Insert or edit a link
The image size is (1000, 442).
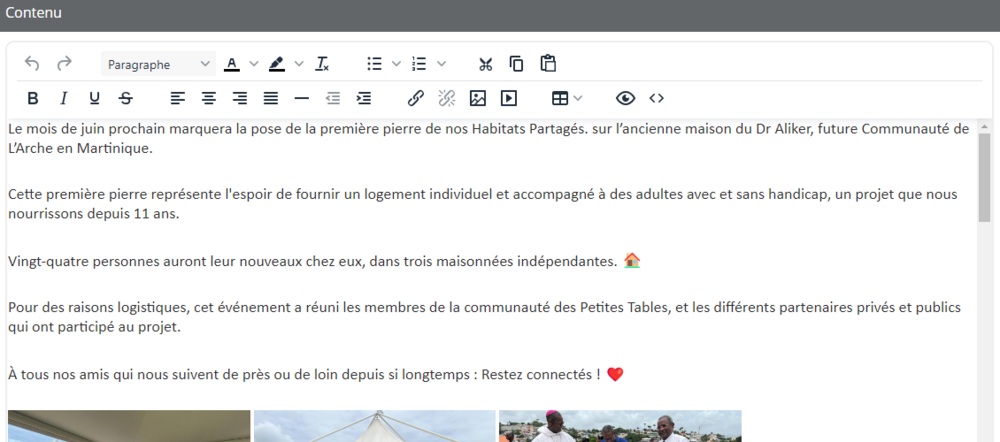[x=416, y=98]
